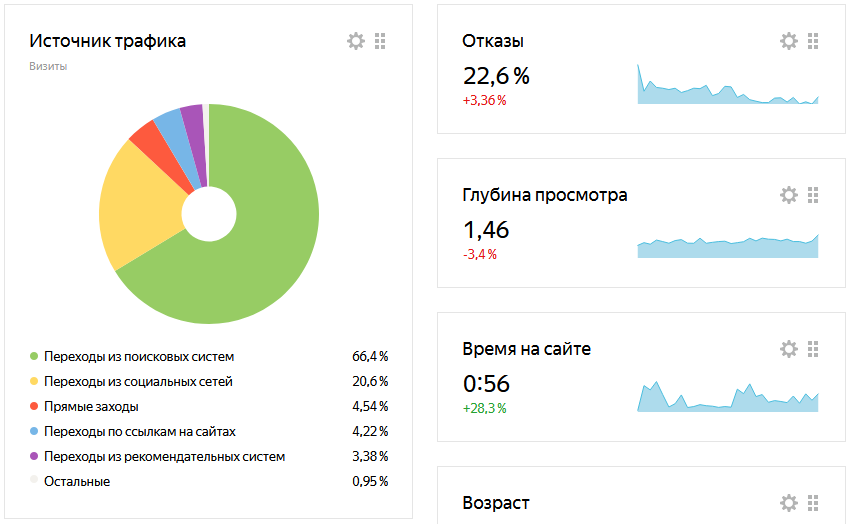Select legend item Остальные

[77, 482]
